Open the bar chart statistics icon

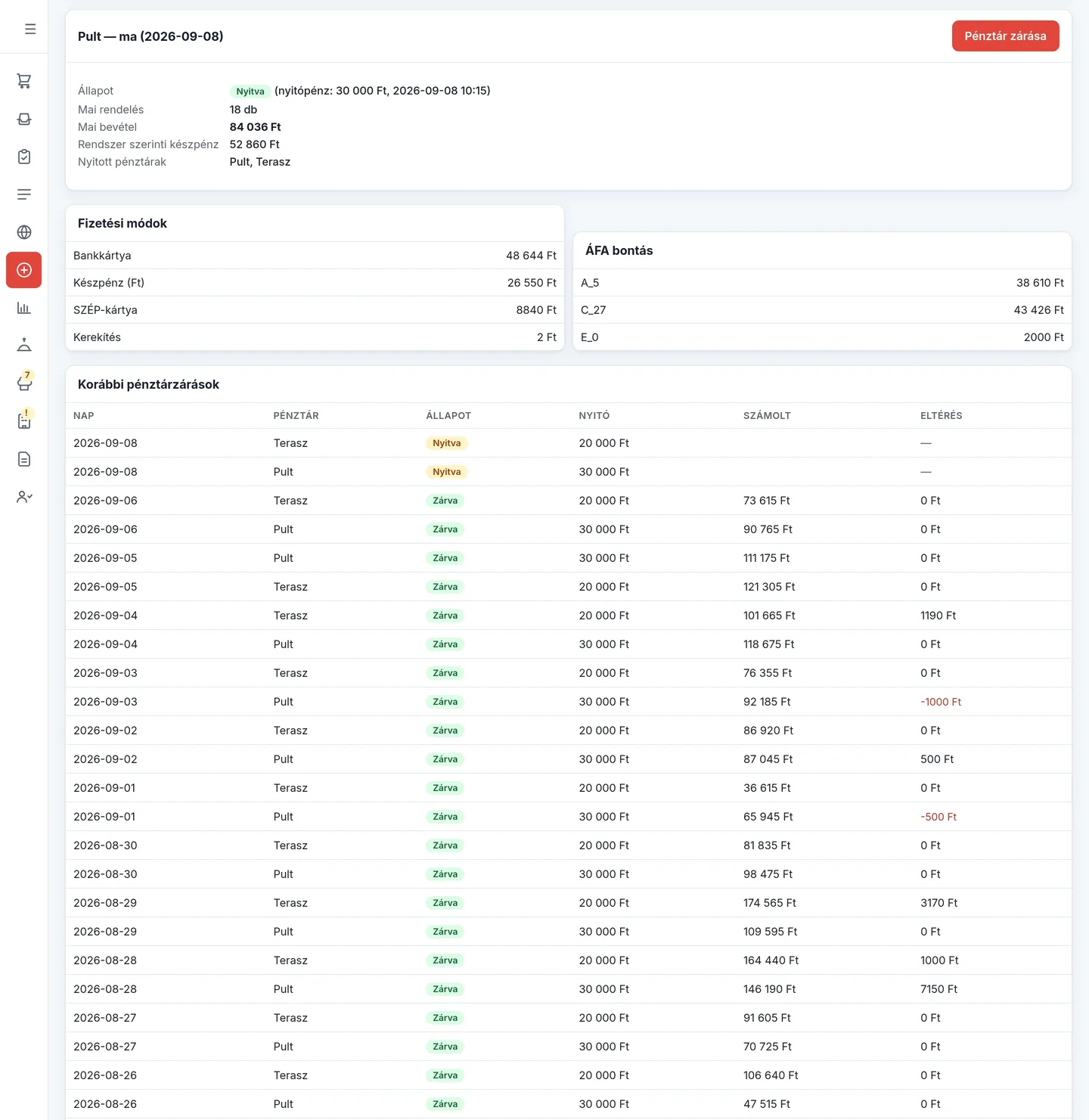(24, 308)
